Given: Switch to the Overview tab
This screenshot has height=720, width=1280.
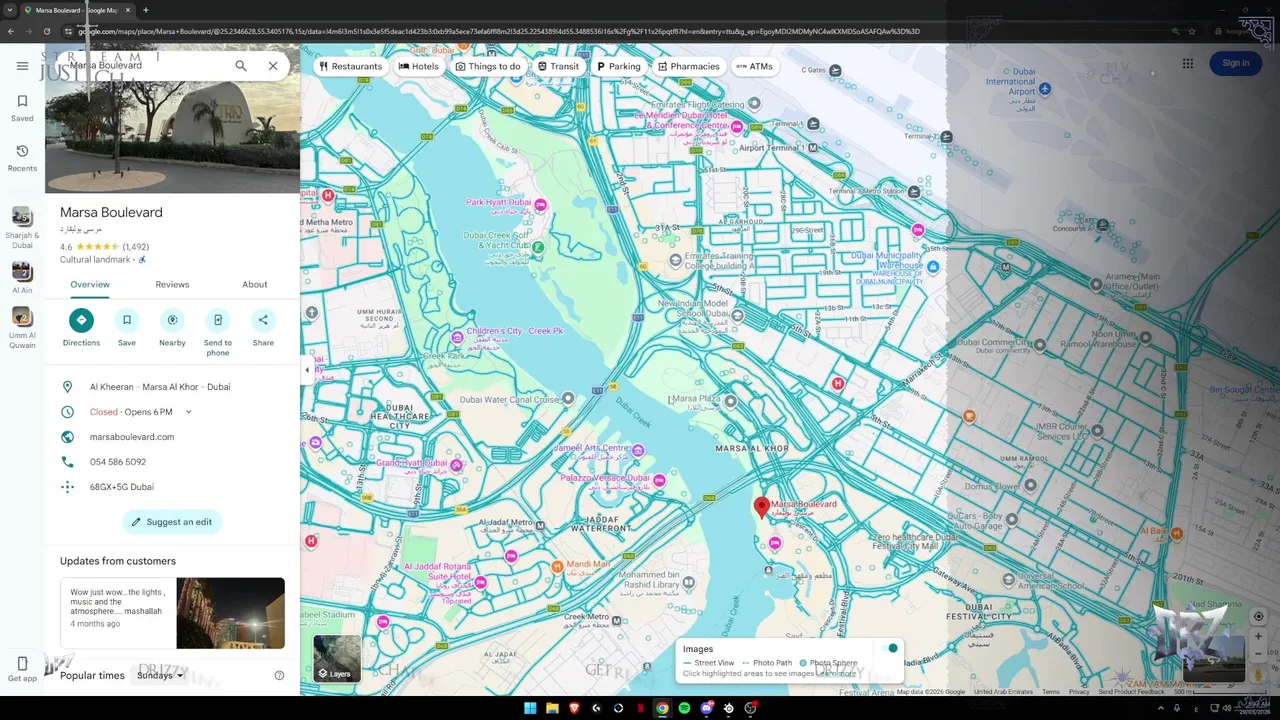Looking at the screenshot, I should tap(90, 284).
